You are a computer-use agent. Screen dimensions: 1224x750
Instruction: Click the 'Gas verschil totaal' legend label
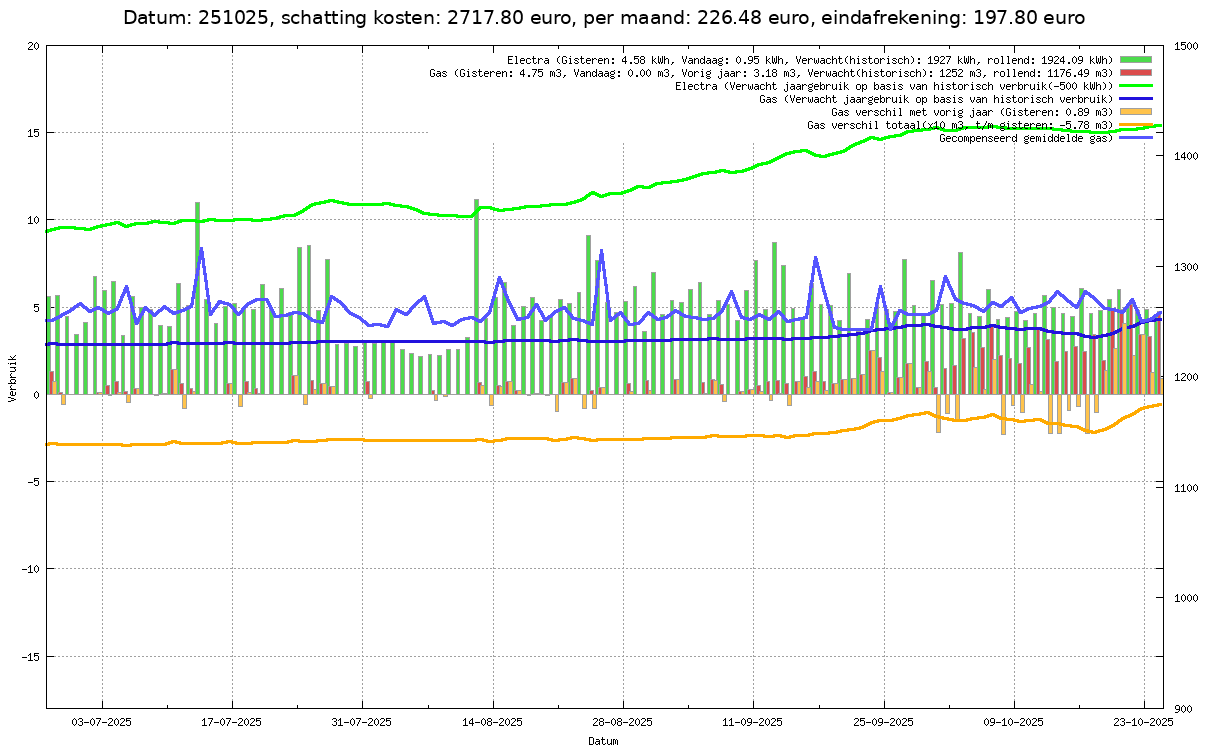click(x=960, y=125)
